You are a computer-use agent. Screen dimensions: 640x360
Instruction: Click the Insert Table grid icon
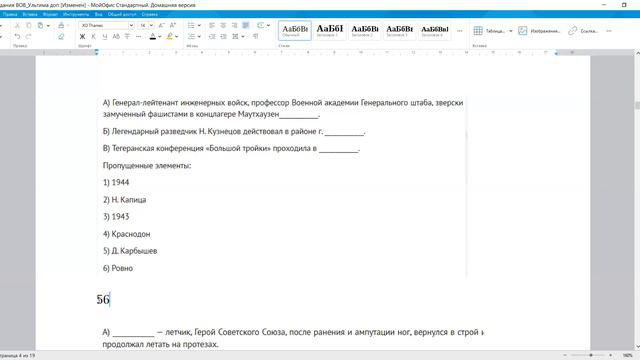click(x=478, y=31)
